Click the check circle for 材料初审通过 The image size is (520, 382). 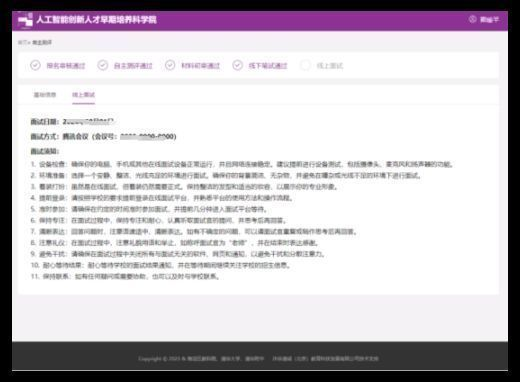point(170,65)
